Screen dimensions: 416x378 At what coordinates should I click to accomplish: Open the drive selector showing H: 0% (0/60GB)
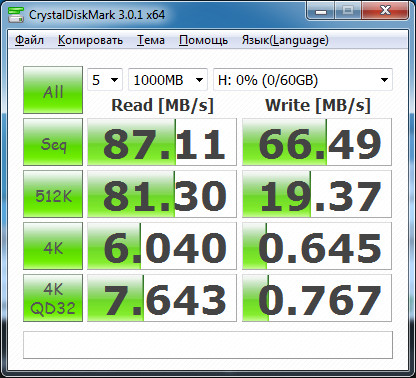coord(303,80)
